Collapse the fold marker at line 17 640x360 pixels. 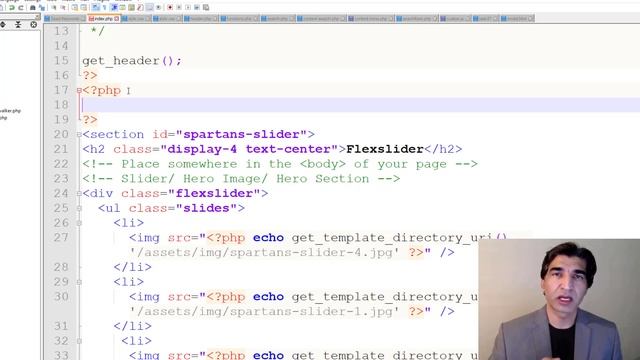tap(79, 90)
